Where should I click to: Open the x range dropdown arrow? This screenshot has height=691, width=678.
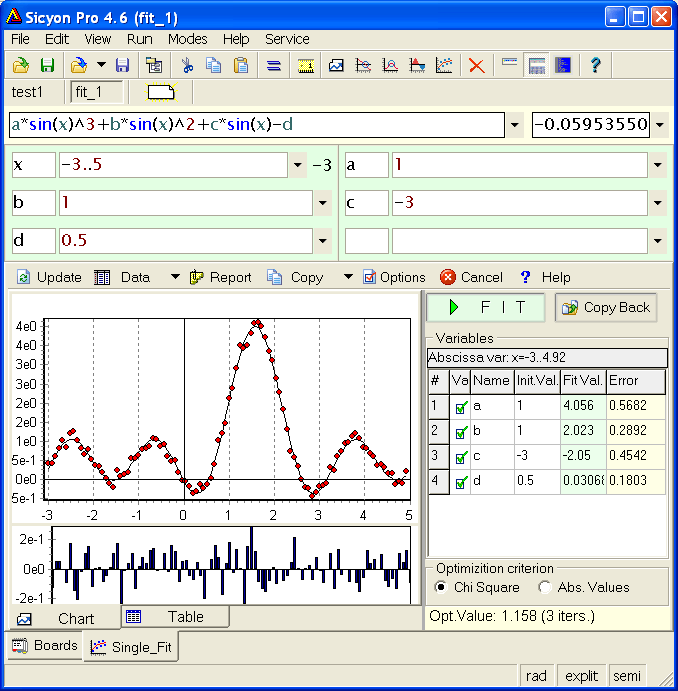(x=297, y=166)
